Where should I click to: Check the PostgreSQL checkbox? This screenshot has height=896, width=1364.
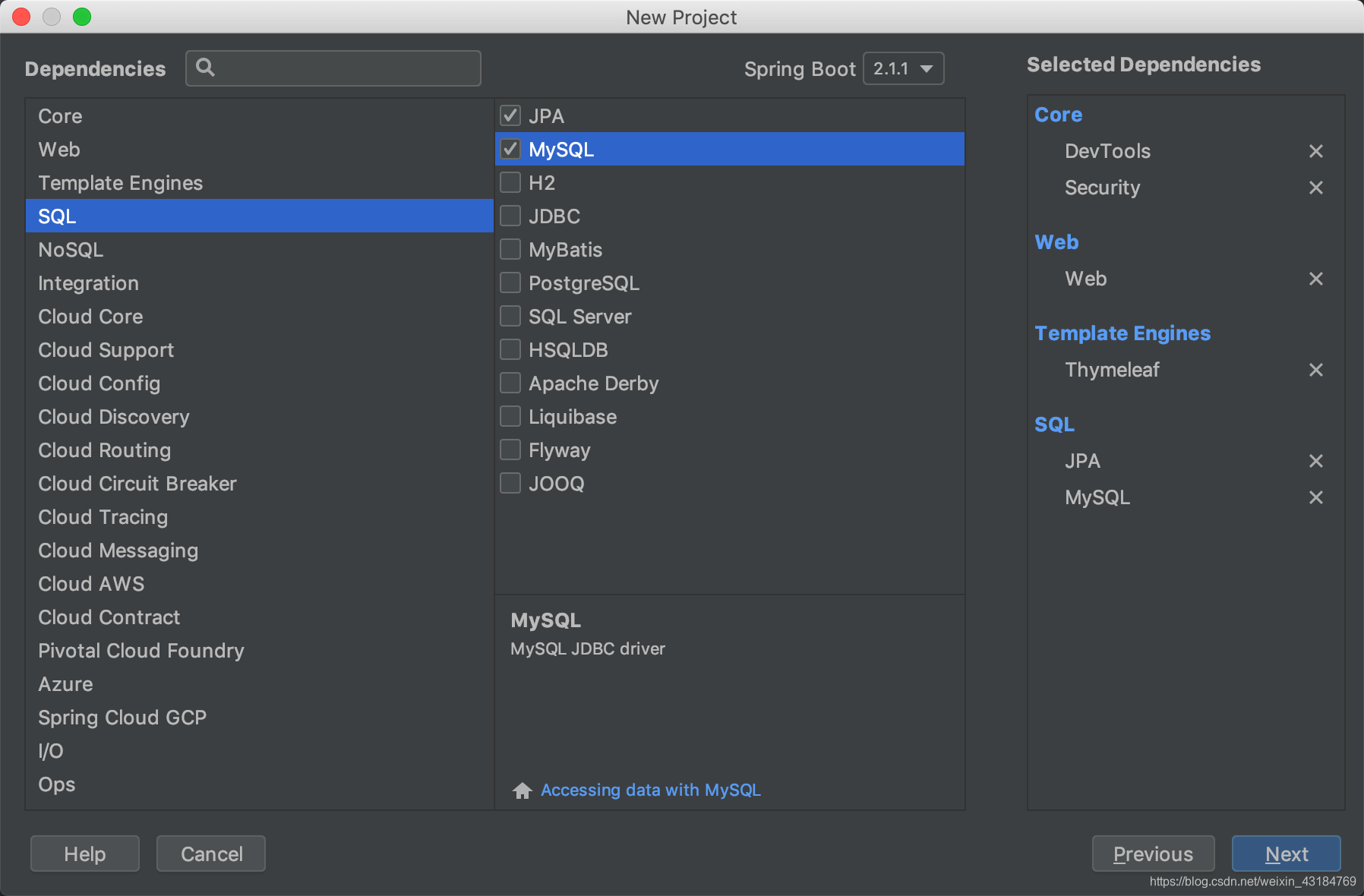(x=510, y=282)
